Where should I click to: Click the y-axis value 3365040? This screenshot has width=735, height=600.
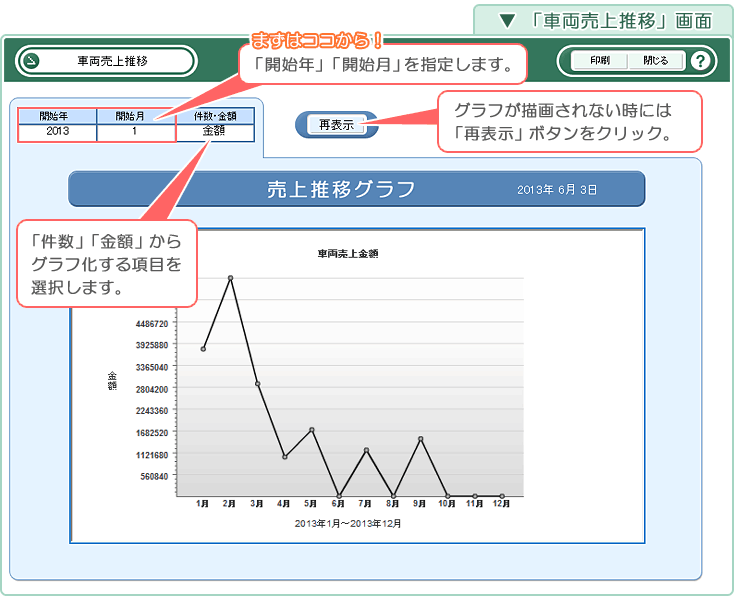[152, 367]
